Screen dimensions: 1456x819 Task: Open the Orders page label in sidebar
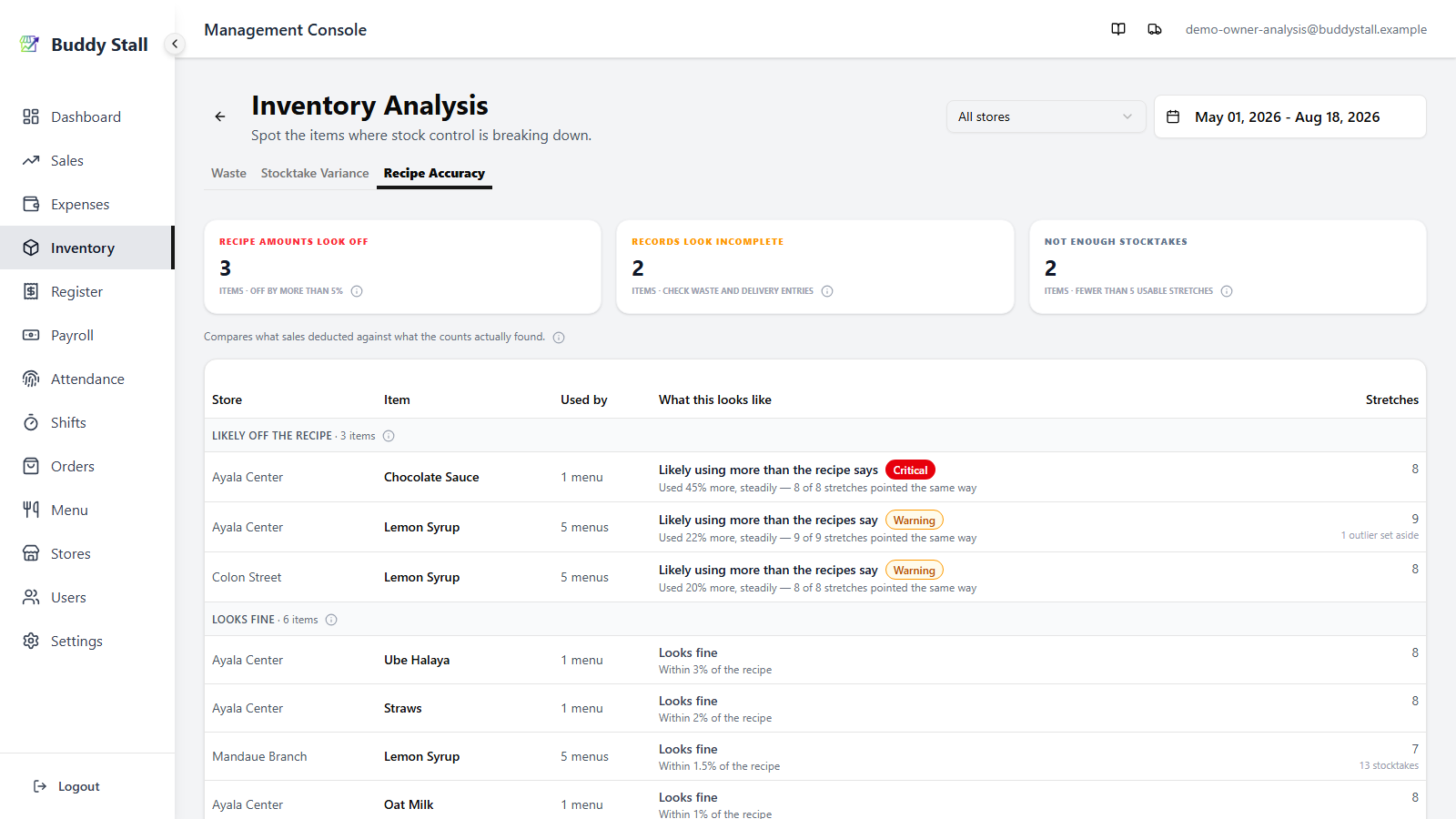(x=73, y=466)
